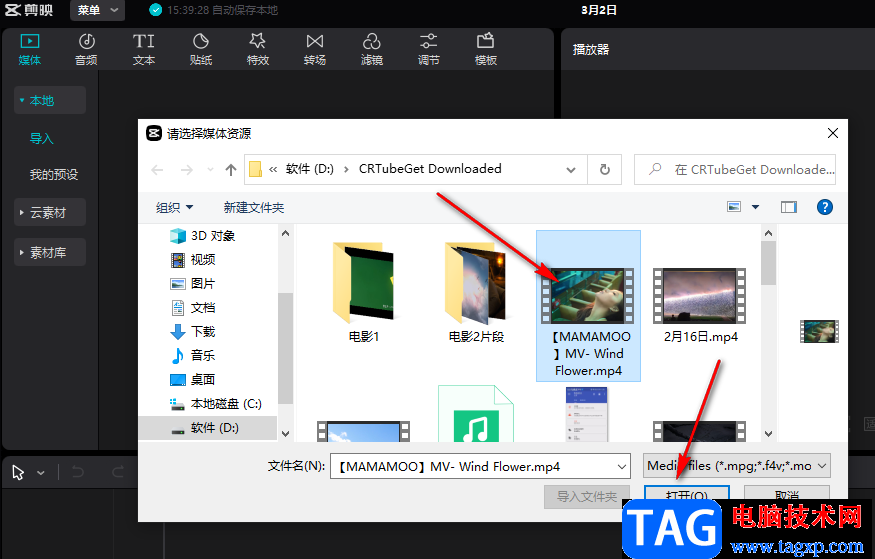The height and width of the screenshot is (559, 875).
Task: Expand the 云素材 section
Action: coord(50,213)
